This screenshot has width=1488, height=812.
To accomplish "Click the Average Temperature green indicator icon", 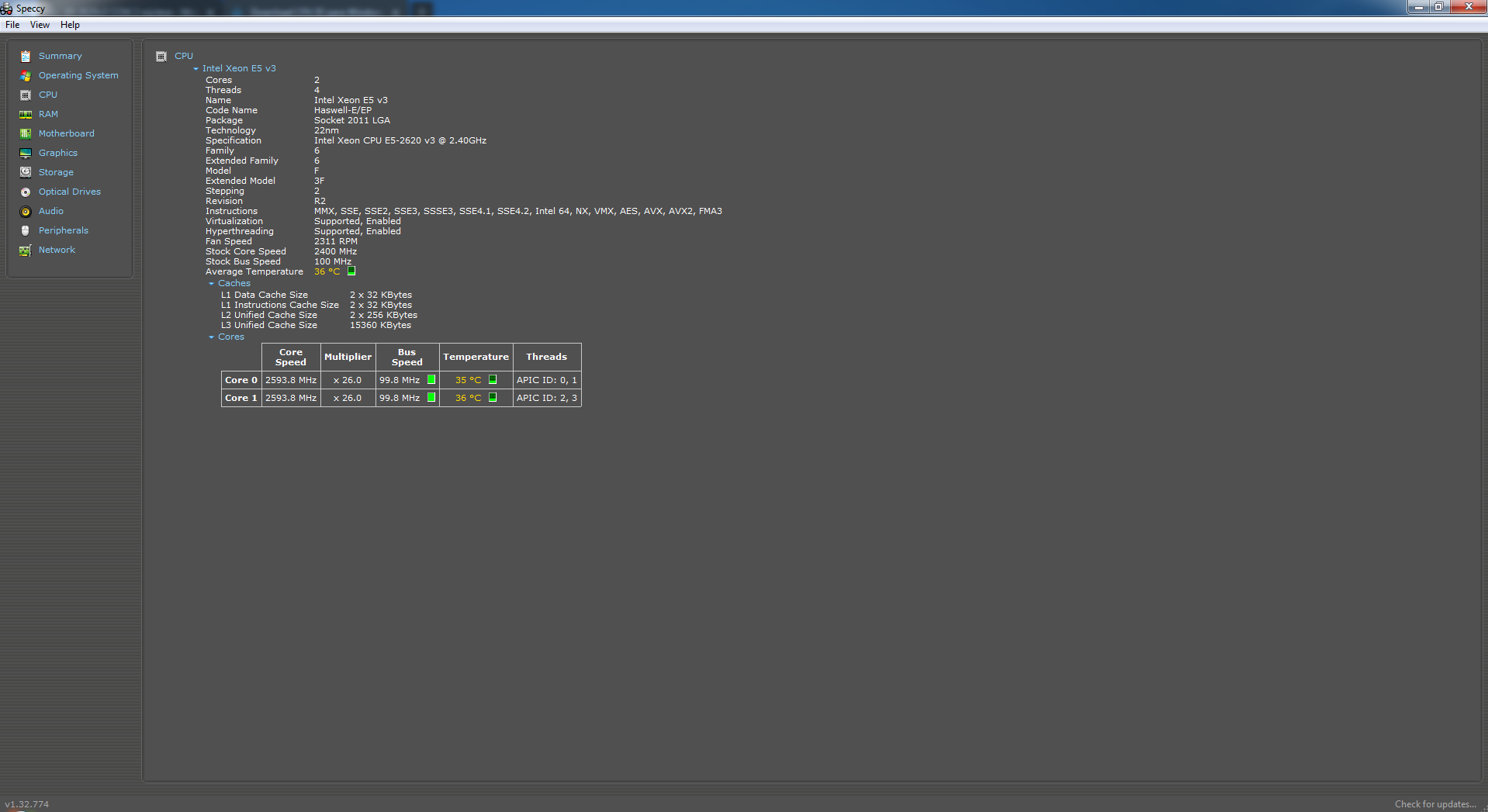I will [x=351, y=271].
